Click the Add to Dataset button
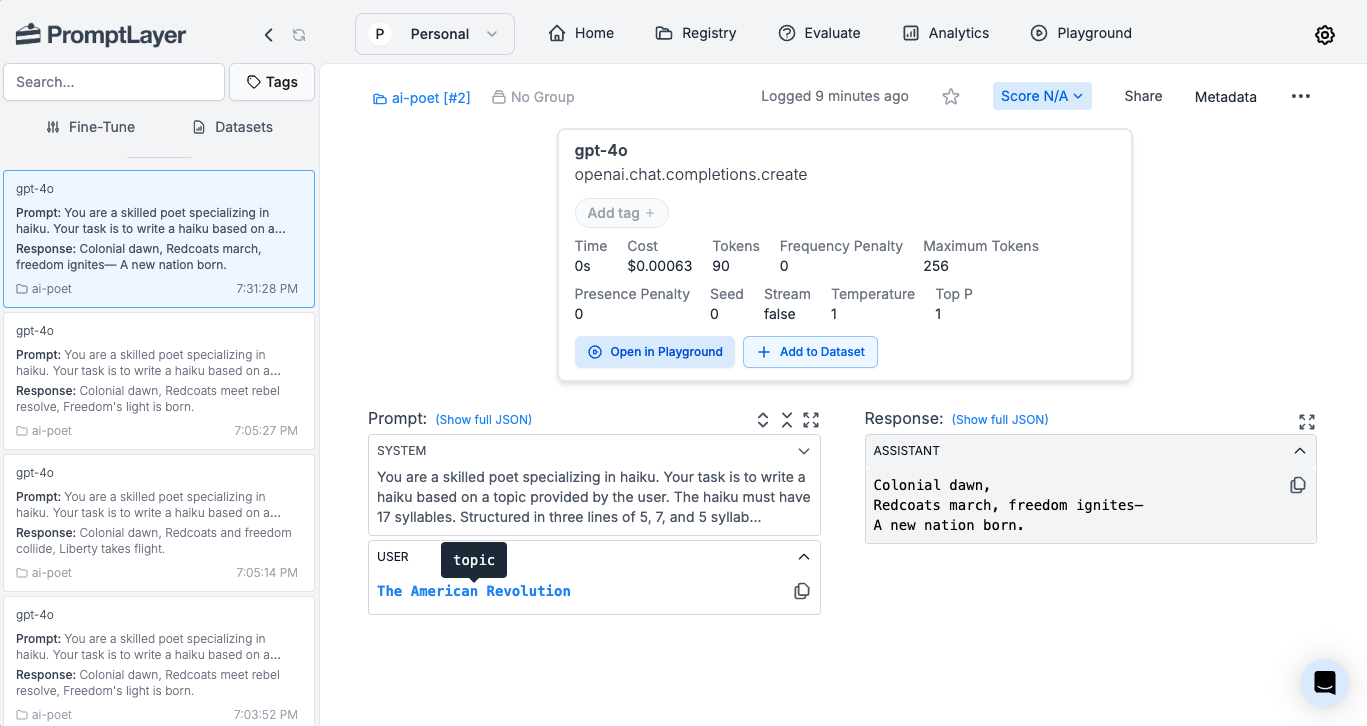This screenshot has height=726, width=1367. [810, 352]
